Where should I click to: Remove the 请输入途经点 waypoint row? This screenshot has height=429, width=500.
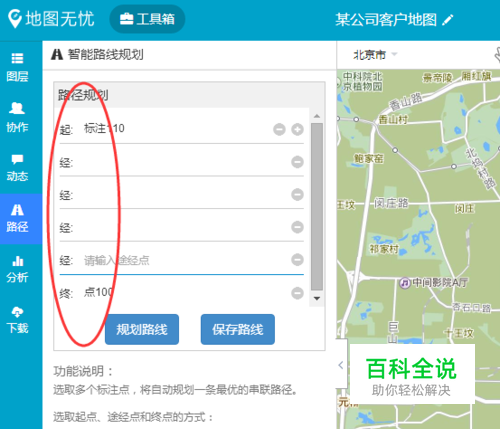(297, 259)
